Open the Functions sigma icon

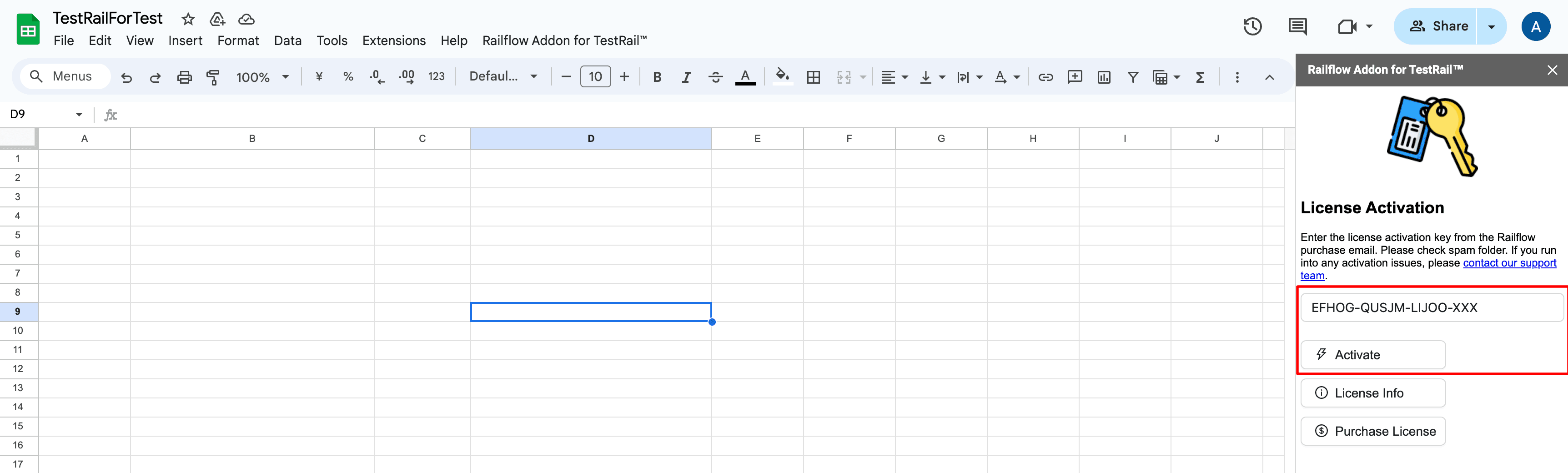click(x=1200, y=77)
